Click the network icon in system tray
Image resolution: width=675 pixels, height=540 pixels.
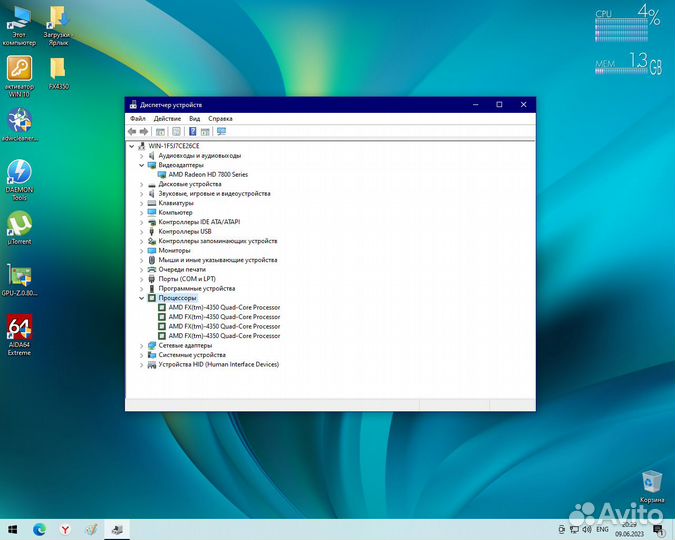[x=574, y=529]
